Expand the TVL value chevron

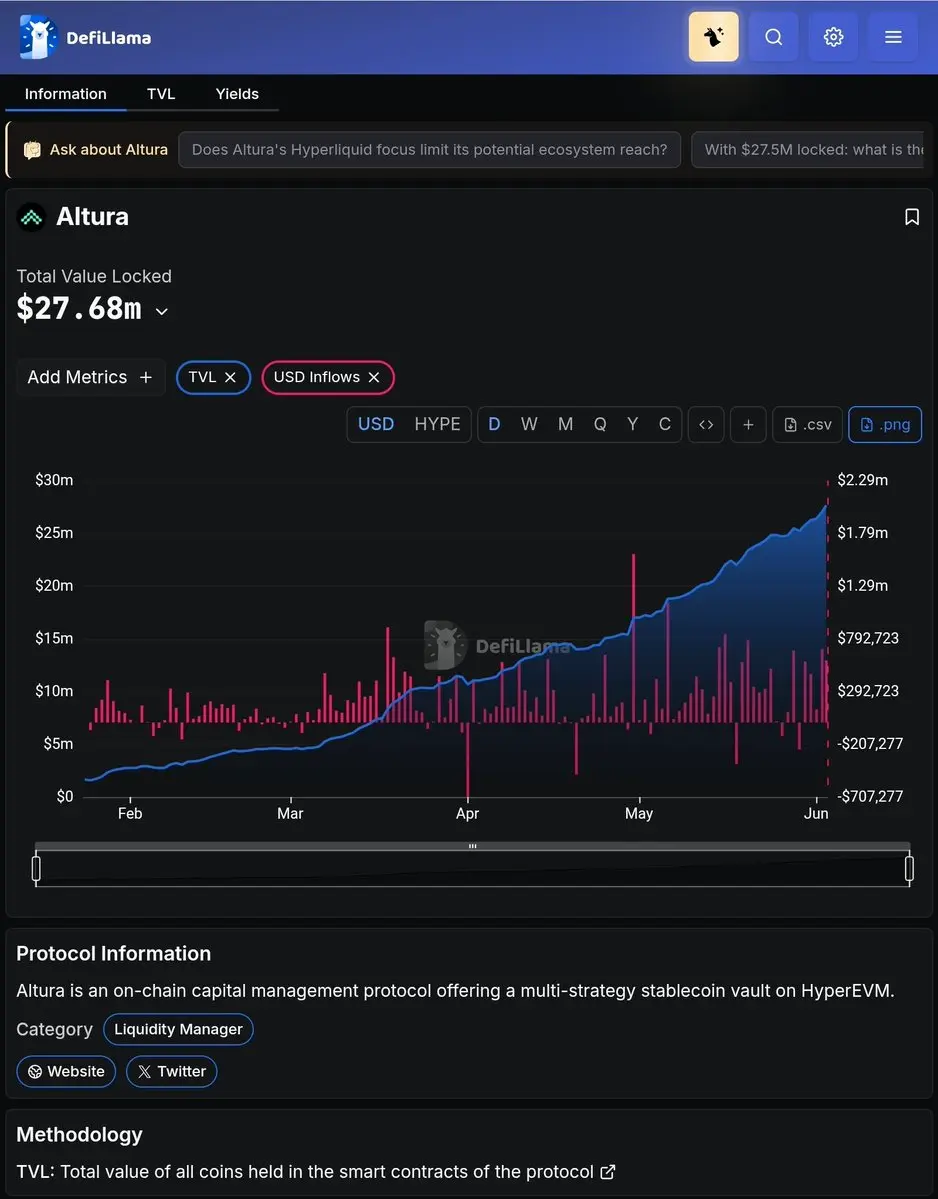tap(161, 311)
